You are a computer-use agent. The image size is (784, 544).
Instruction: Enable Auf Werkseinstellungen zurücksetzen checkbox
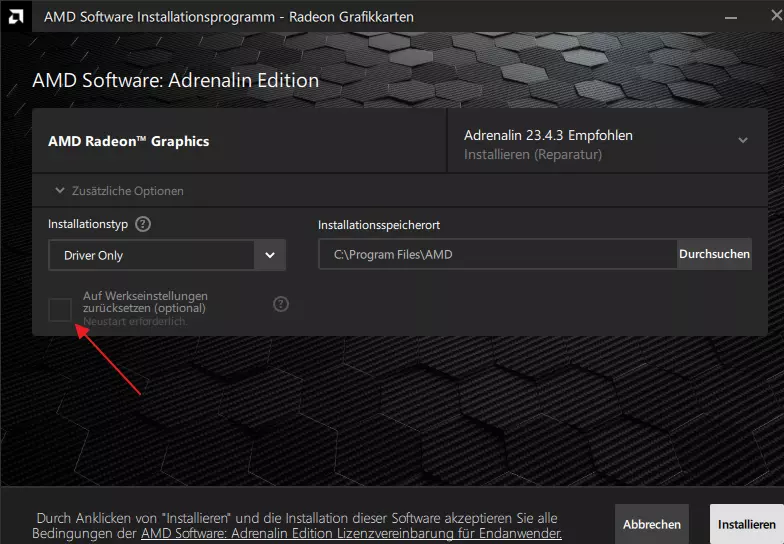(x=60, y=309)
